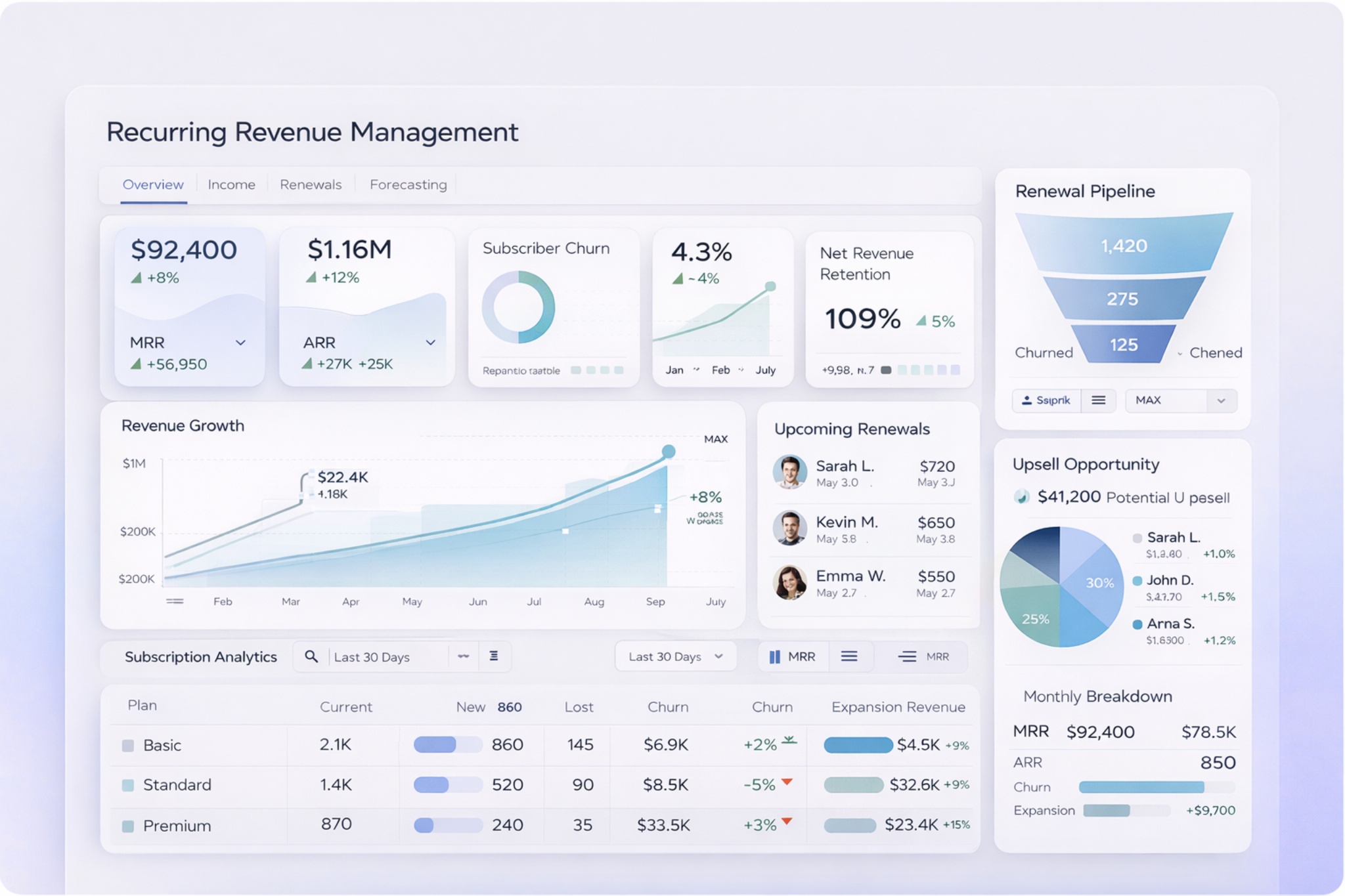Click the bar-chart MRR view icon
This screenshot has width=1345, height=896.
pos(775,656)
